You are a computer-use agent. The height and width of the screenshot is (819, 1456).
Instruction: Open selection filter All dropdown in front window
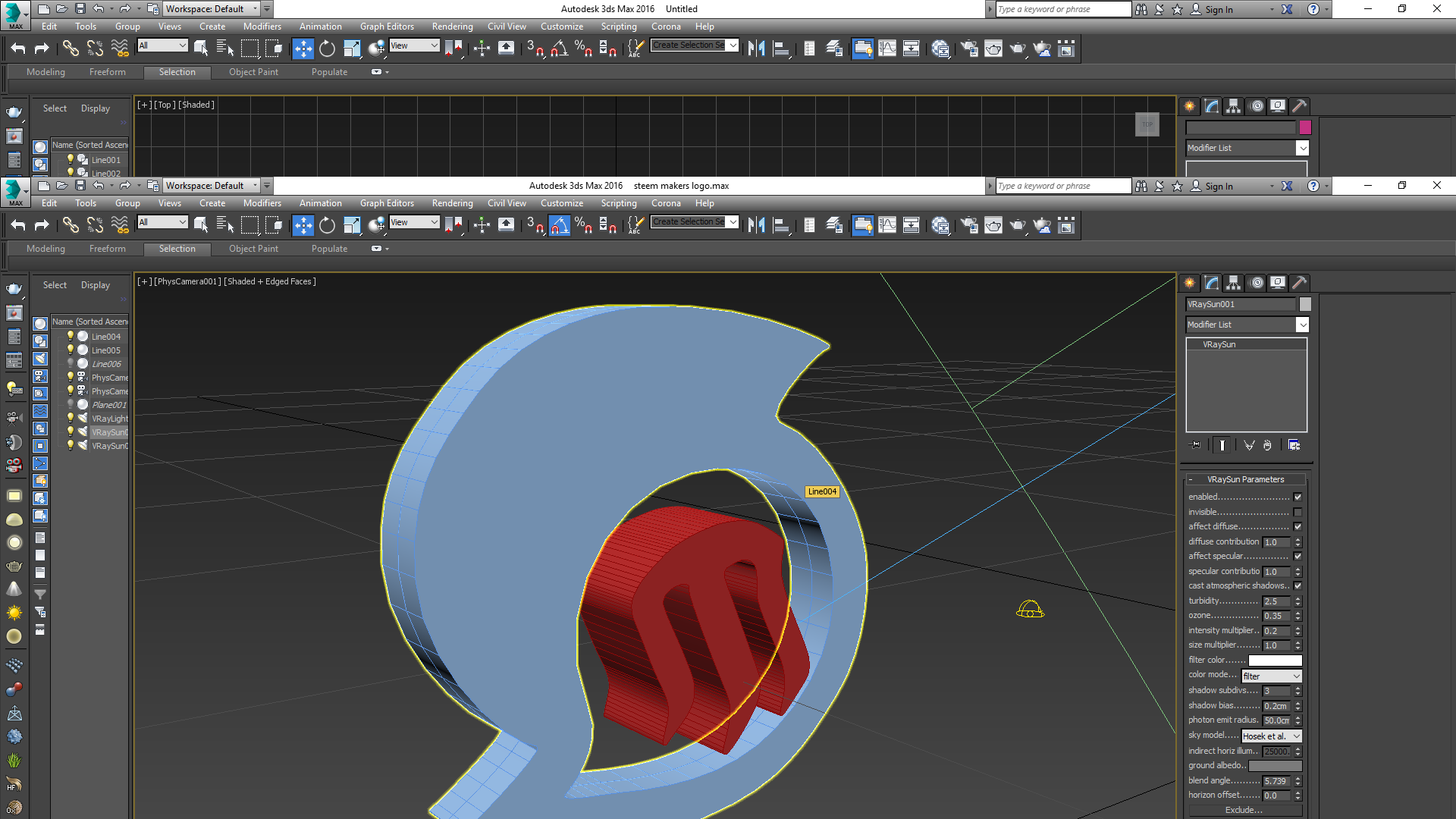point(162,222)
